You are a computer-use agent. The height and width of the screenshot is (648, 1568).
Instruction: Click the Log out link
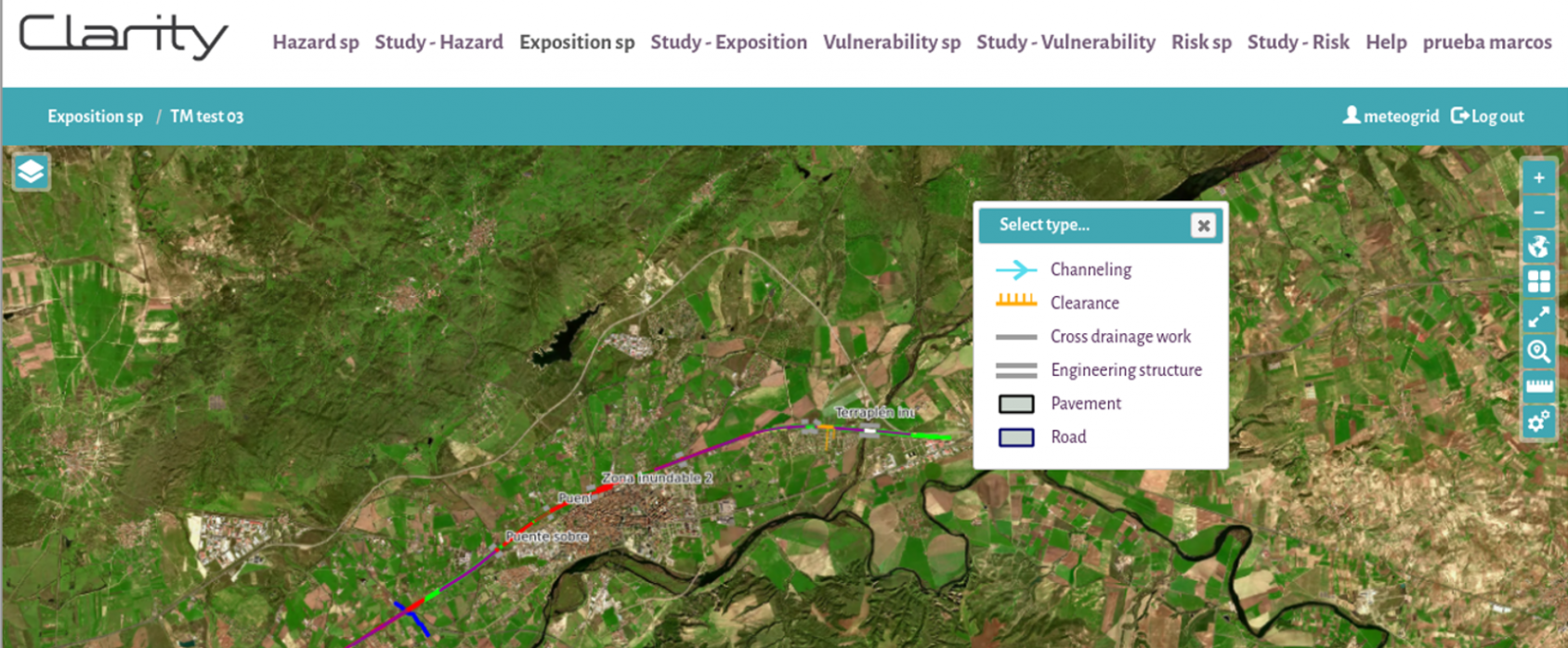[x=1487, y=116]
